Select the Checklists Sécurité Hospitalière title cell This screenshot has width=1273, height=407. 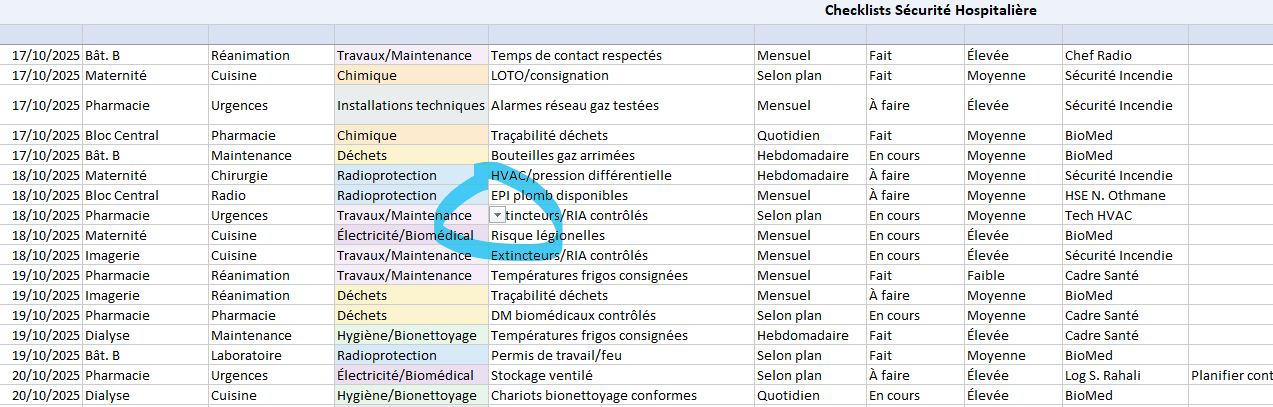click(930, 11)
